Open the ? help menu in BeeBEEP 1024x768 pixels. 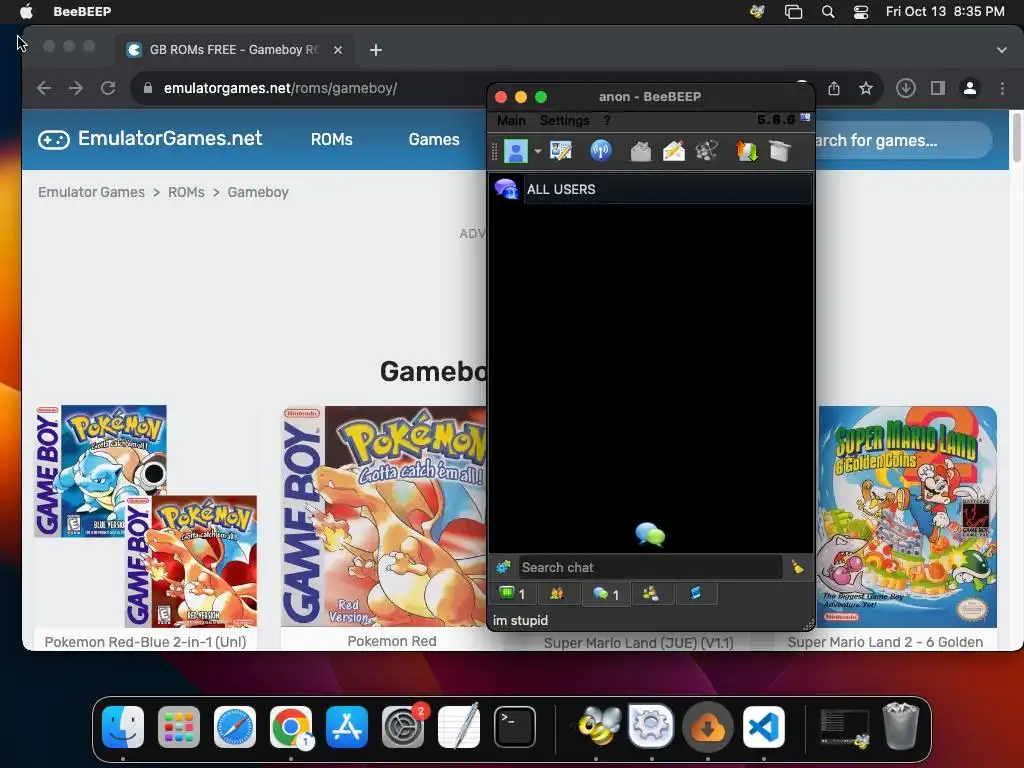tap(607, 120)
